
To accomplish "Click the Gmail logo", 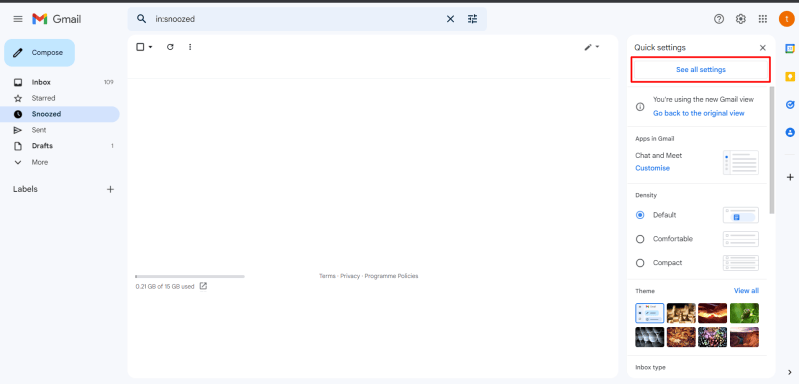I will pyautogui.click(x=57, y=19).
